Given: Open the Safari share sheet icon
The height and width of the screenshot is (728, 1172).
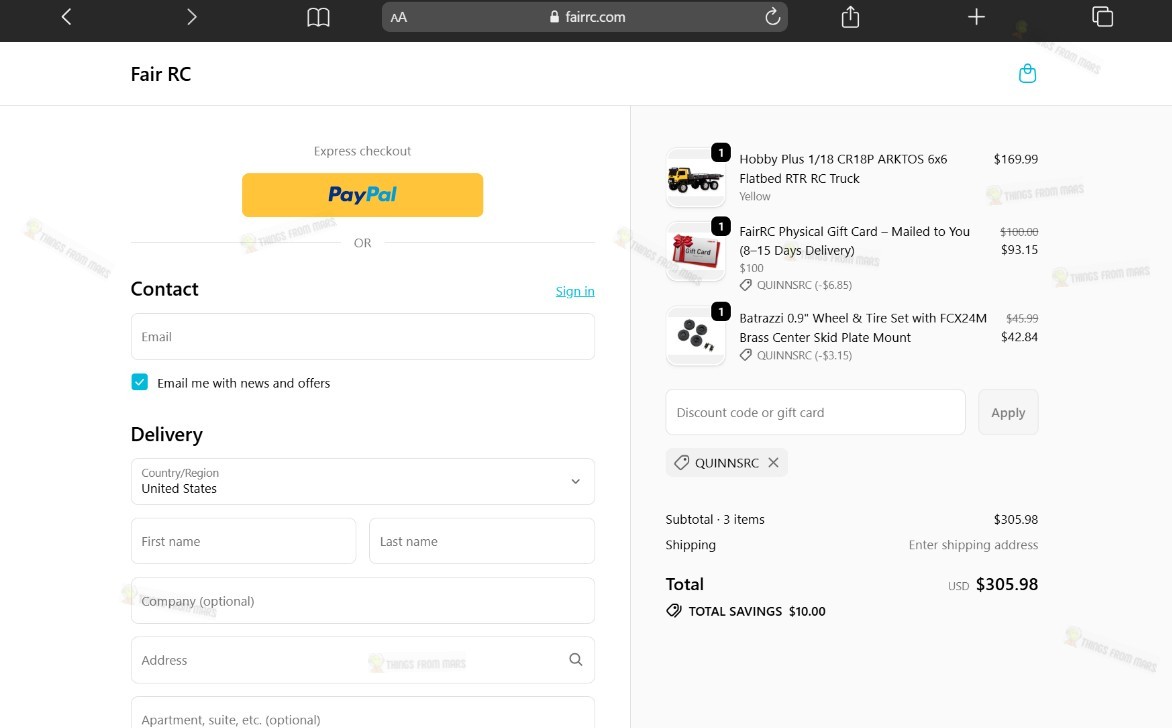Looking at the screenshot, I should 851,16.
